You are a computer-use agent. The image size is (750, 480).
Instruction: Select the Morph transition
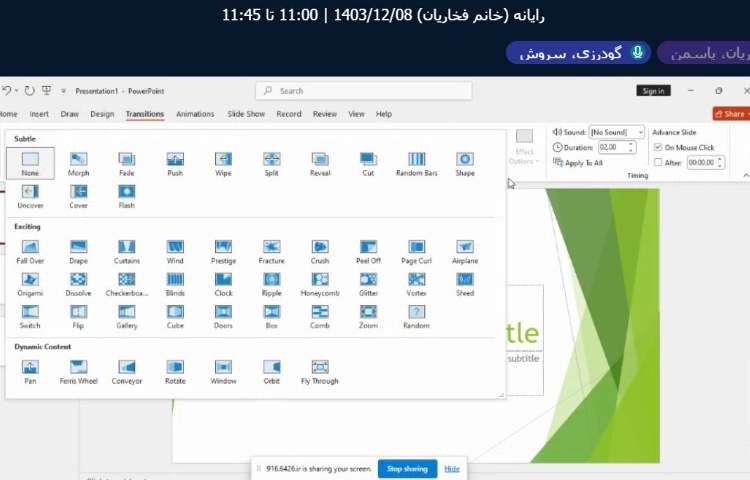78,164
